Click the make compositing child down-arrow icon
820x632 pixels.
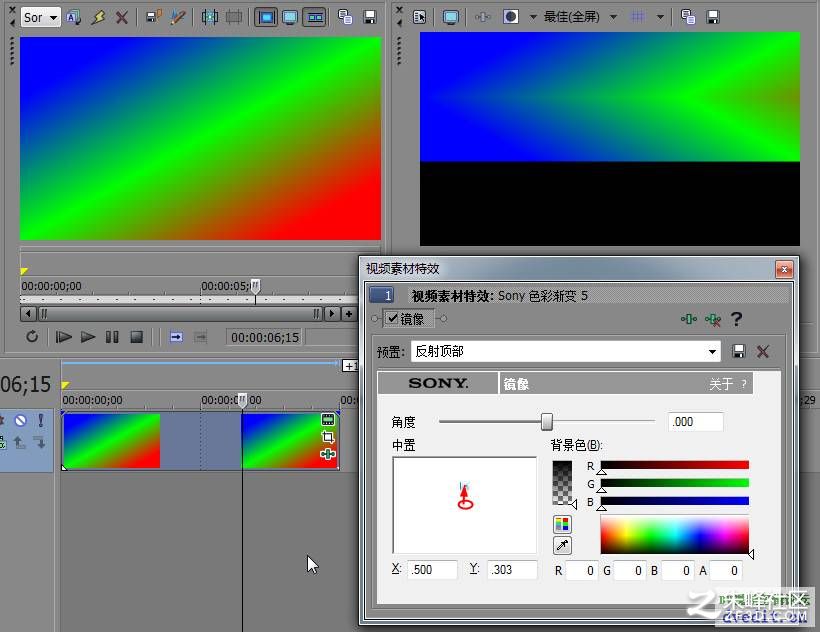[x=40, y=443]
